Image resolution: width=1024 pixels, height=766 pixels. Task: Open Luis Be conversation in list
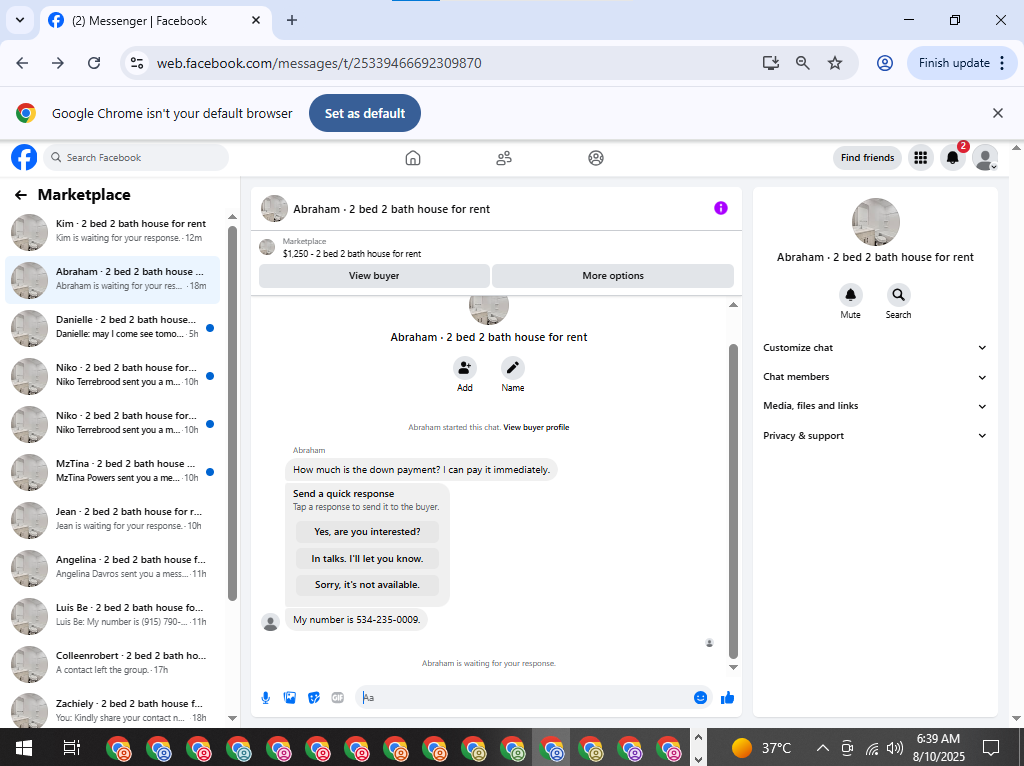(114, 616)
